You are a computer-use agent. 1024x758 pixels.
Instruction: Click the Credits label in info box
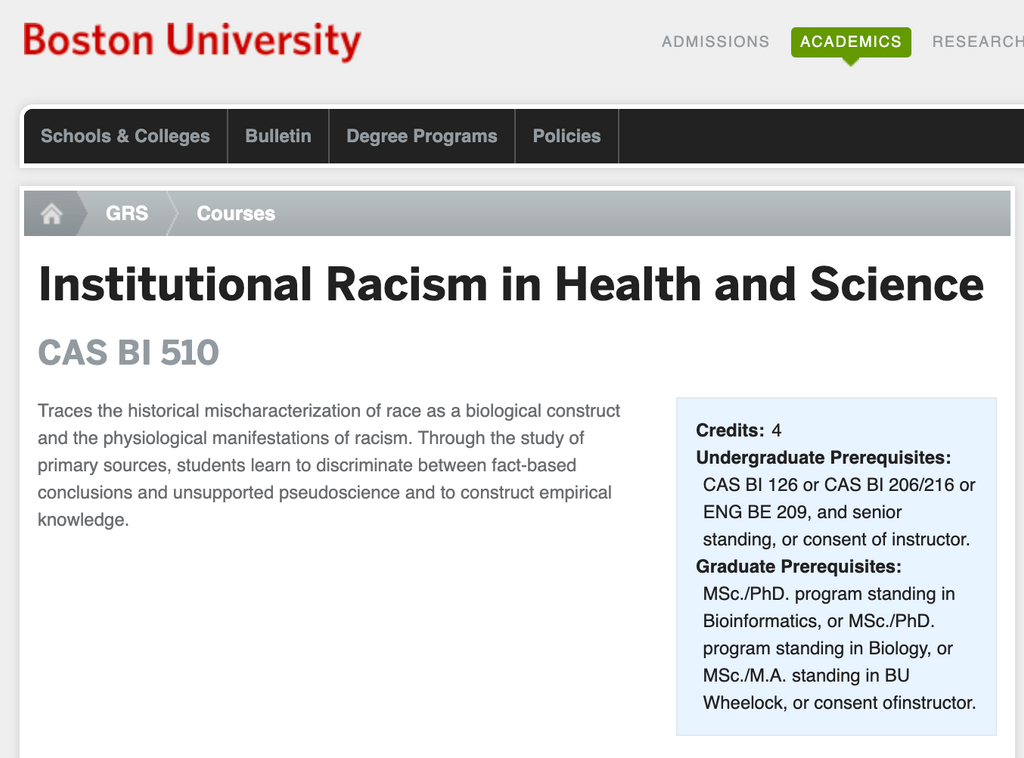click(x=729, y=431)
